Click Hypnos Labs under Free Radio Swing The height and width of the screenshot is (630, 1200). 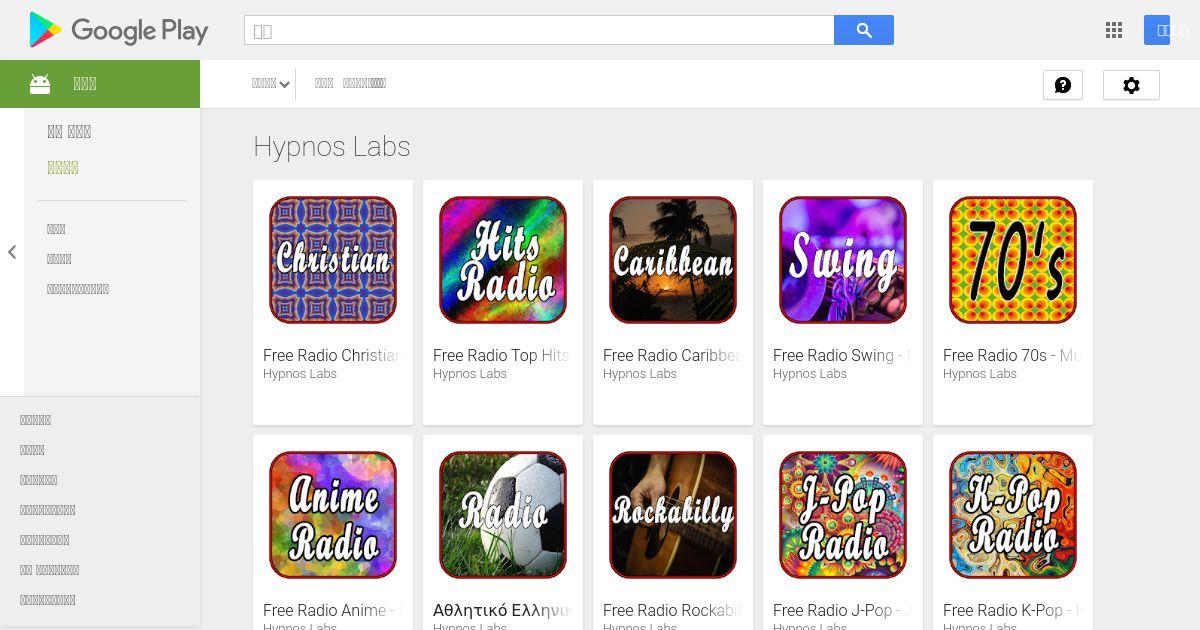click(810, 374)
